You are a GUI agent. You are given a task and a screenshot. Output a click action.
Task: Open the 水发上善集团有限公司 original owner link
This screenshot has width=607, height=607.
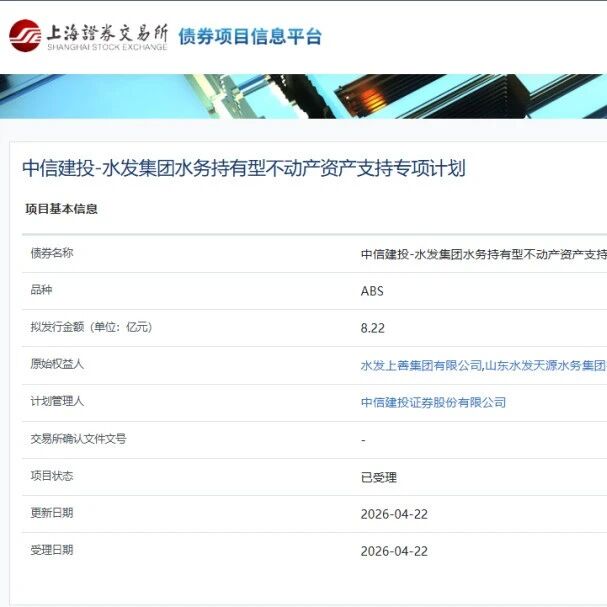click(421, 365)
